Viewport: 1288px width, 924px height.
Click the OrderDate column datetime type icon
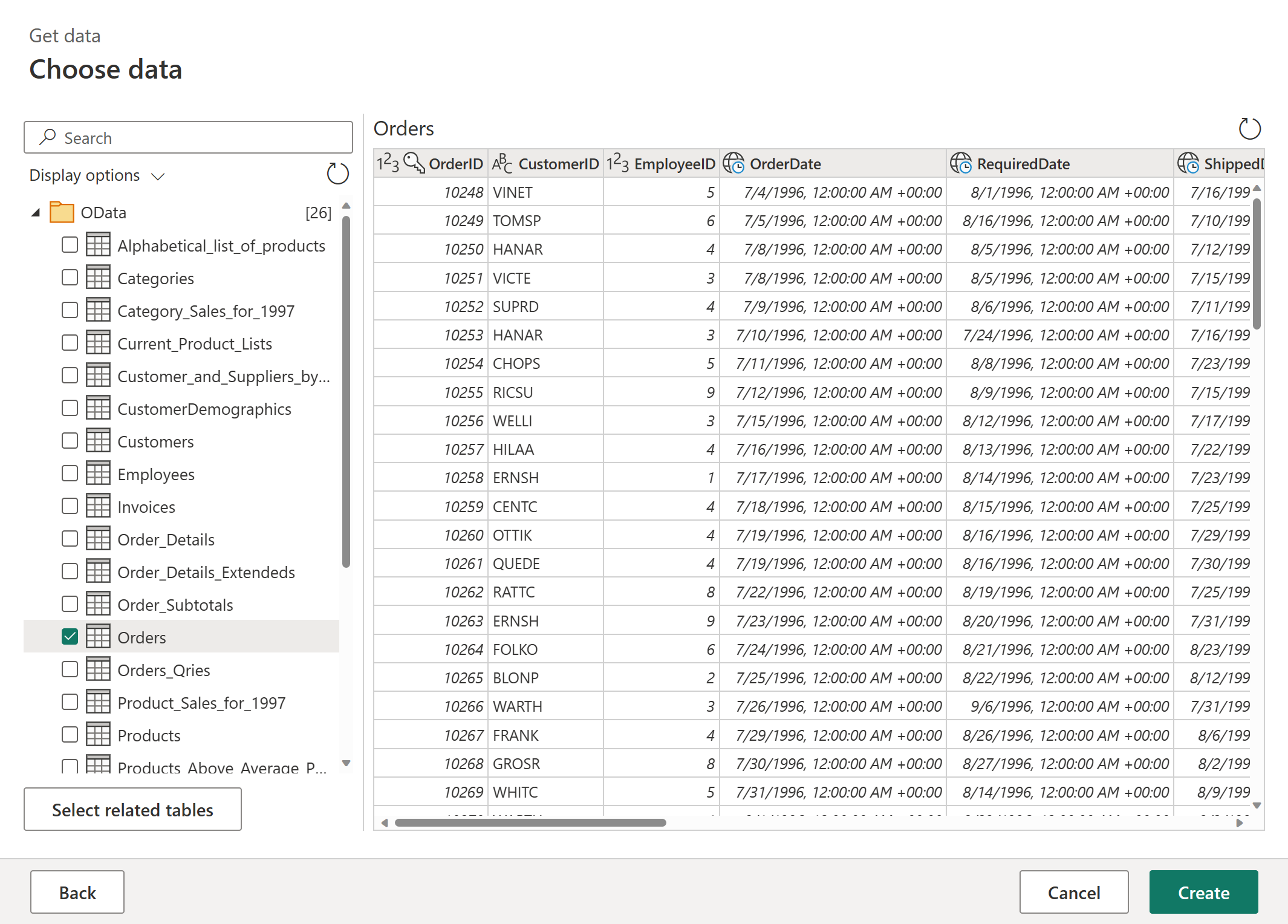coord(733,163)
